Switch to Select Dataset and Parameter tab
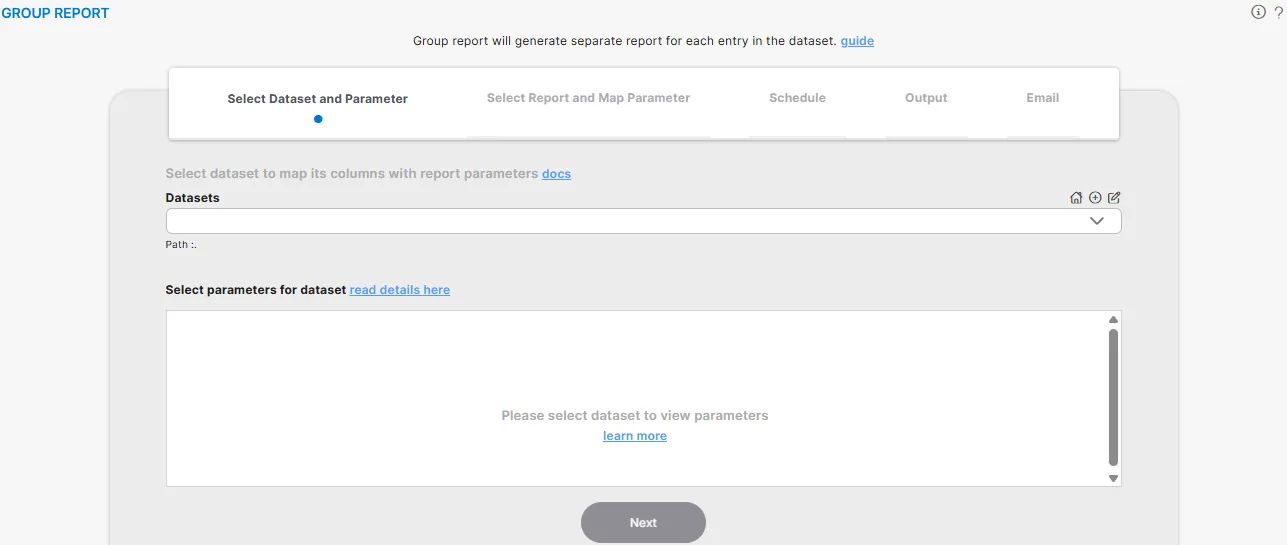The image size is (1287, 545). click(x=317, y=99)
